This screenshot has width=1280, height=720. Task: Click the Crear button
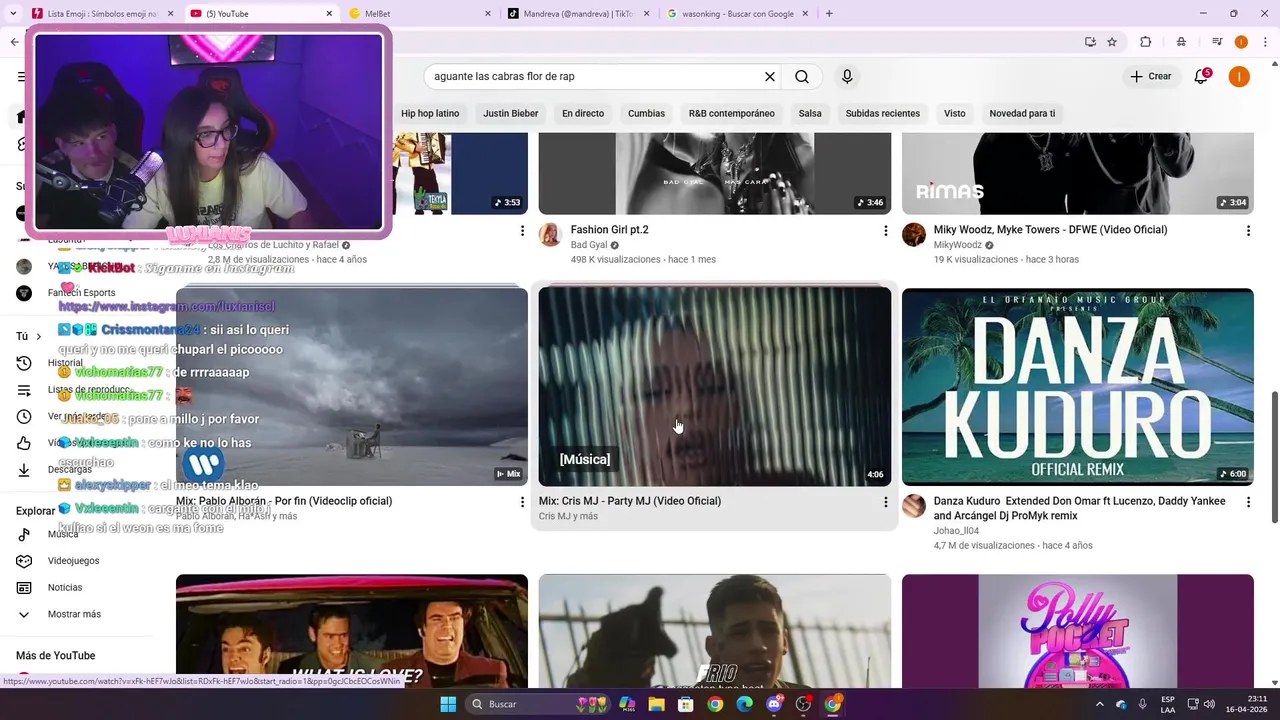coord(1151,76)
